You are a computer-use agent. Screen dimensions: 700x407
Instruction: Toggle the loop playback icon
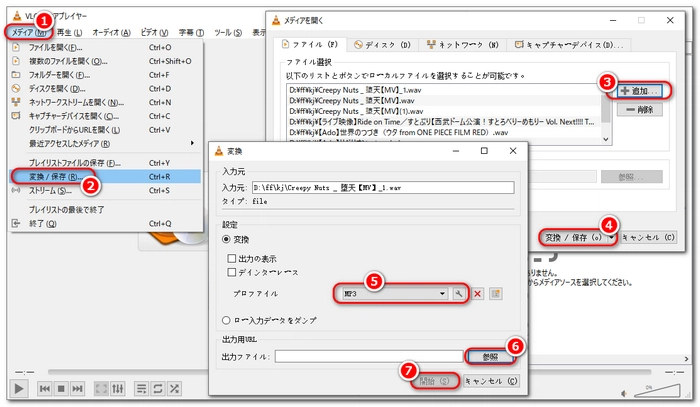tap(157, 388)
